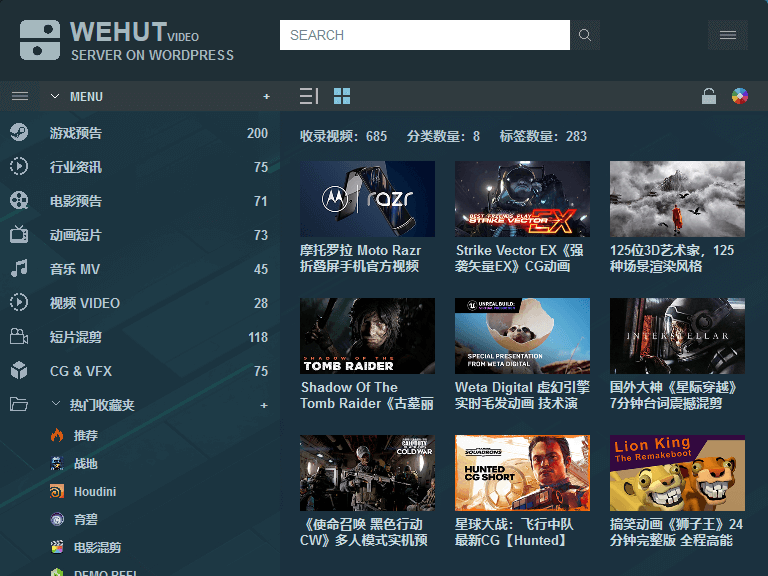Click the plus icon beside MENU
This screenshot has height=576, width=768.
(x=266, y=96)
